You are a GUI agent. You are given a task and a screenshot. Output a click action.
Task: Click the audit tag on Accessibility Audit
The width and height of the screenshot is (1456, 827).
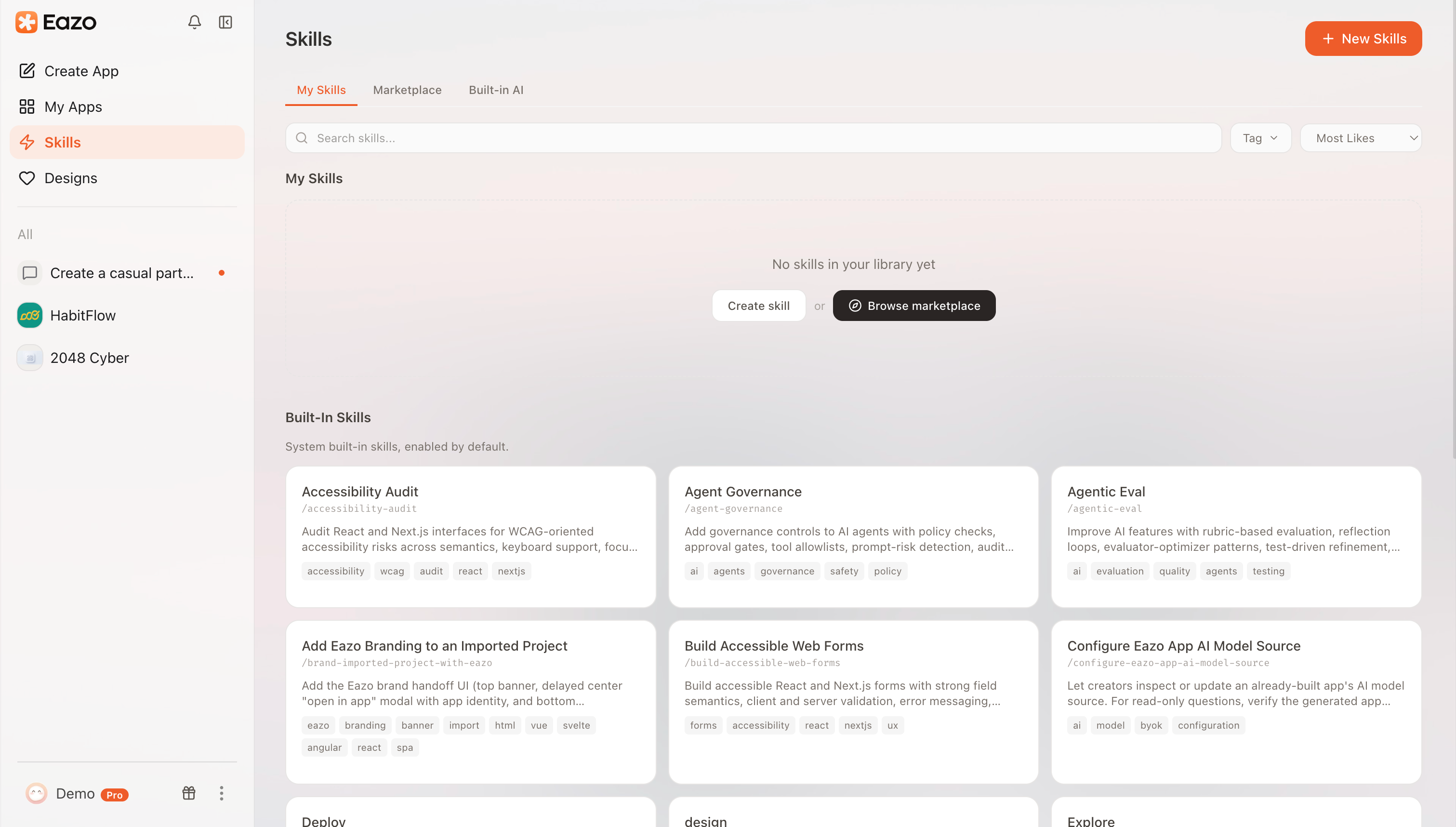coord(431,571)
